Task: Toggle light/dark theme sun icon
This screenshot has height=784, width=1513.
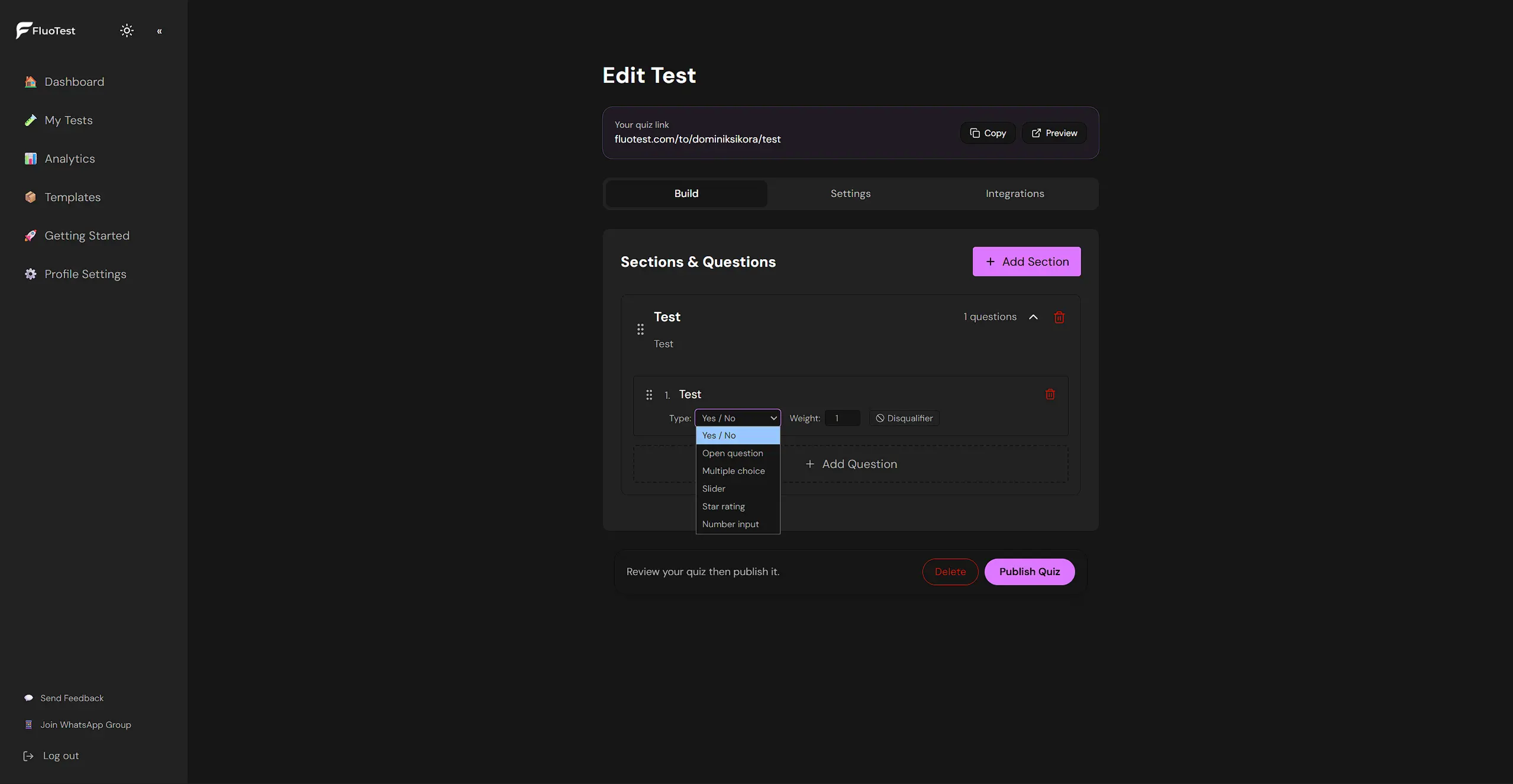Action: [127, 31]
